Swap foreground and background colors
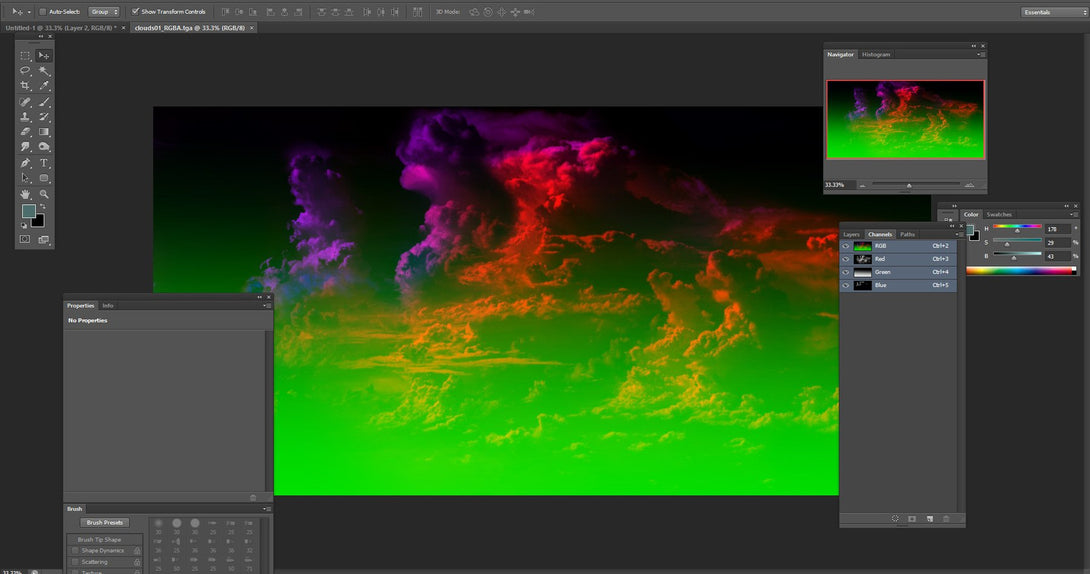Viewport: 1090px width, 574px height. [x=43, y=207]
